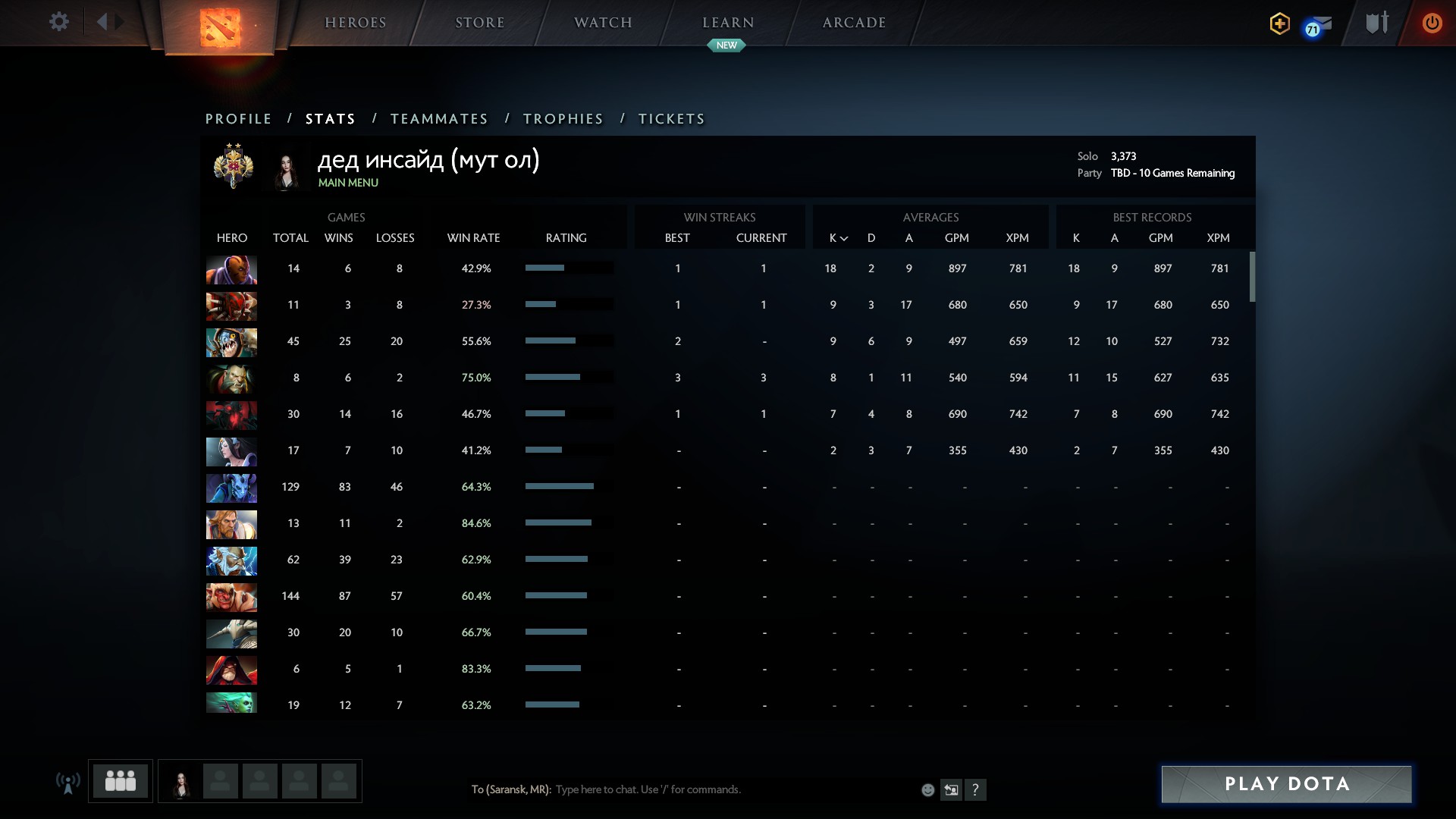Click the Solo MMR value 3,373
Viewport: 1456px width, 819px height.
click(1123, 156)
